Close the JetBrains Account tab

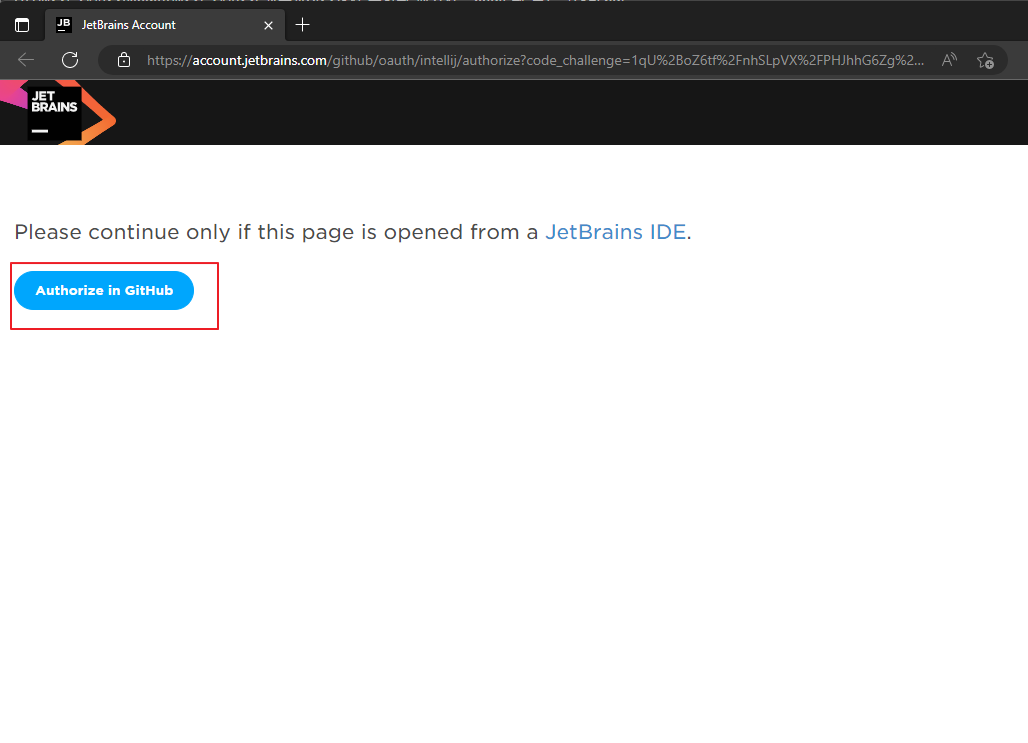pos(268,26)
